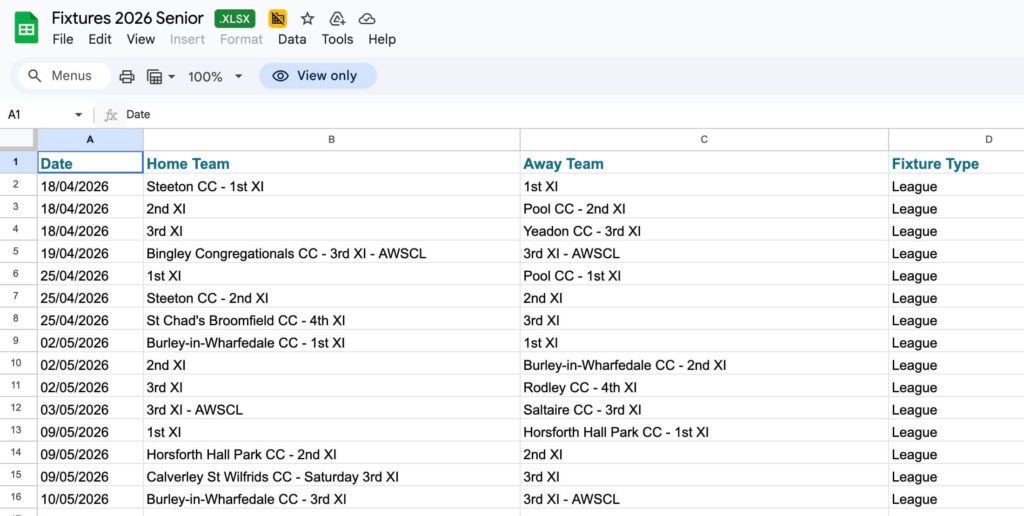Click the Menus search box
Viewport: 1024px width, 516px height.
click(60, 76)
